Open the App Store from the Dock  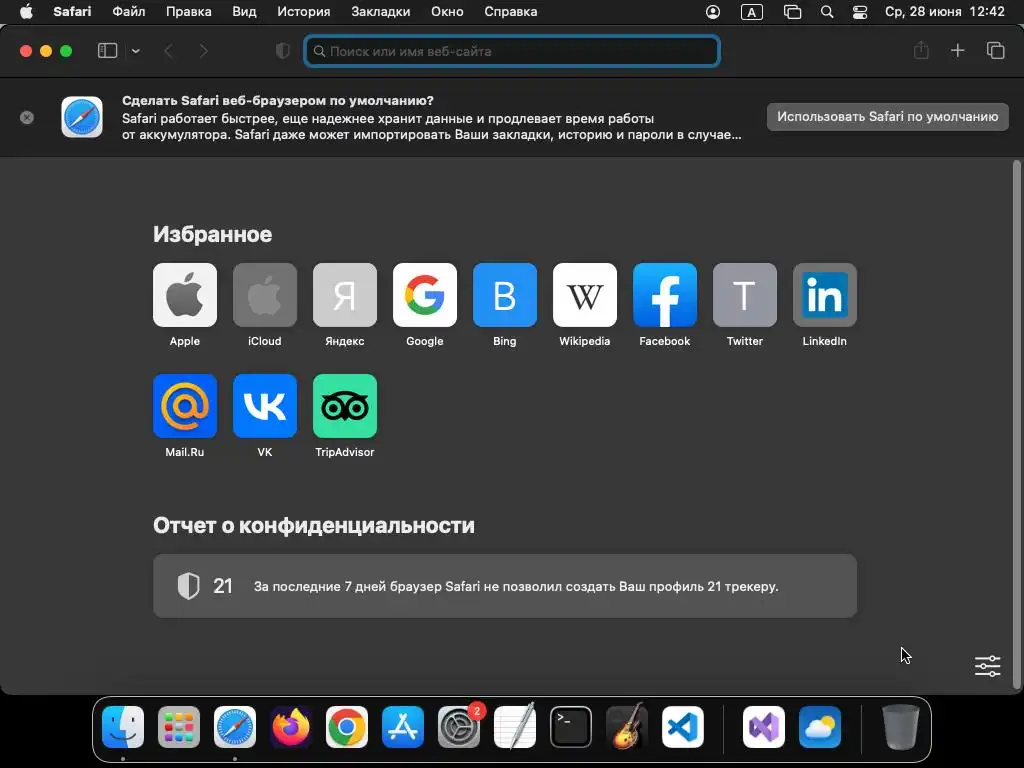coord(403,727)
